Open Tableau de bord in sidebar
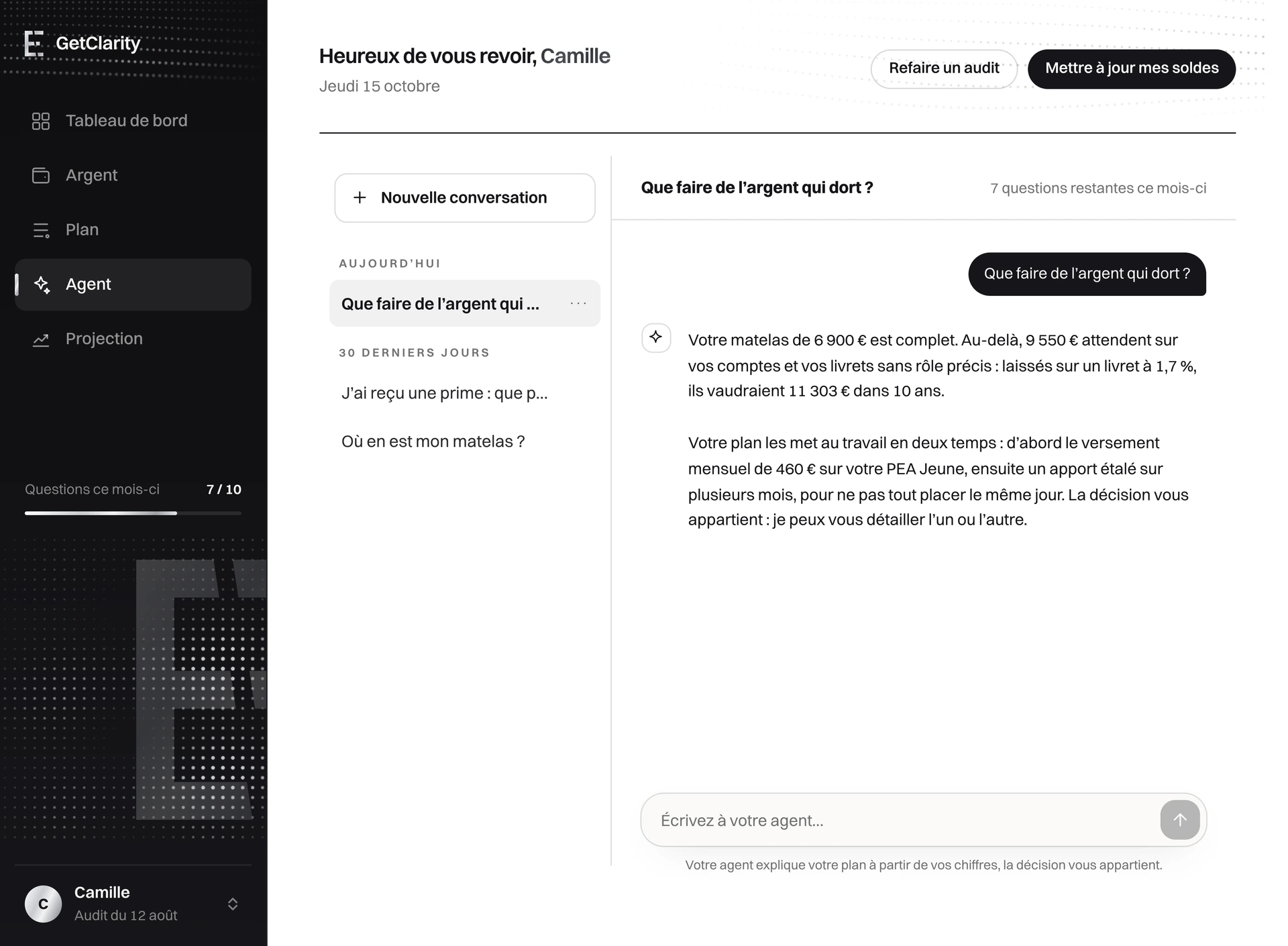Screen dimensions: 1288x946 (133, 121)
